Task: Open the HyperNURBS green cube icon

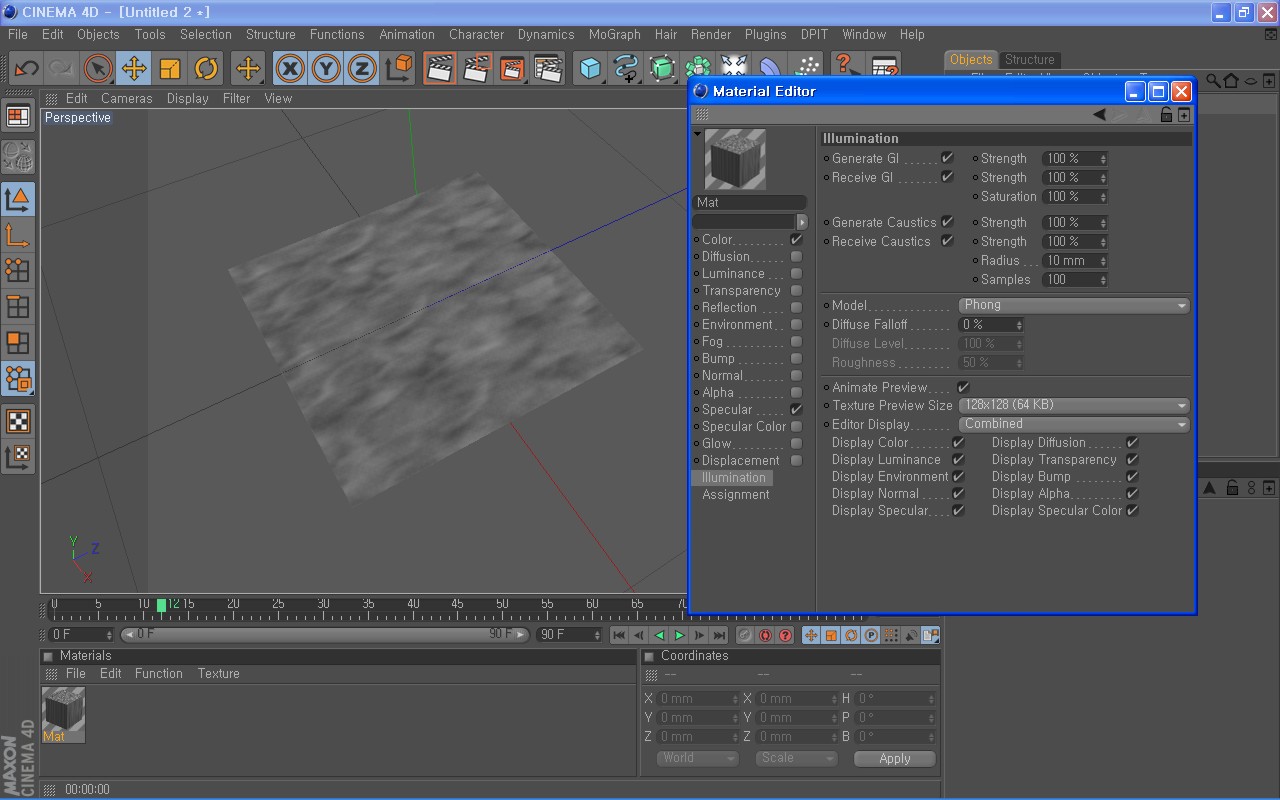Action: 662,69
